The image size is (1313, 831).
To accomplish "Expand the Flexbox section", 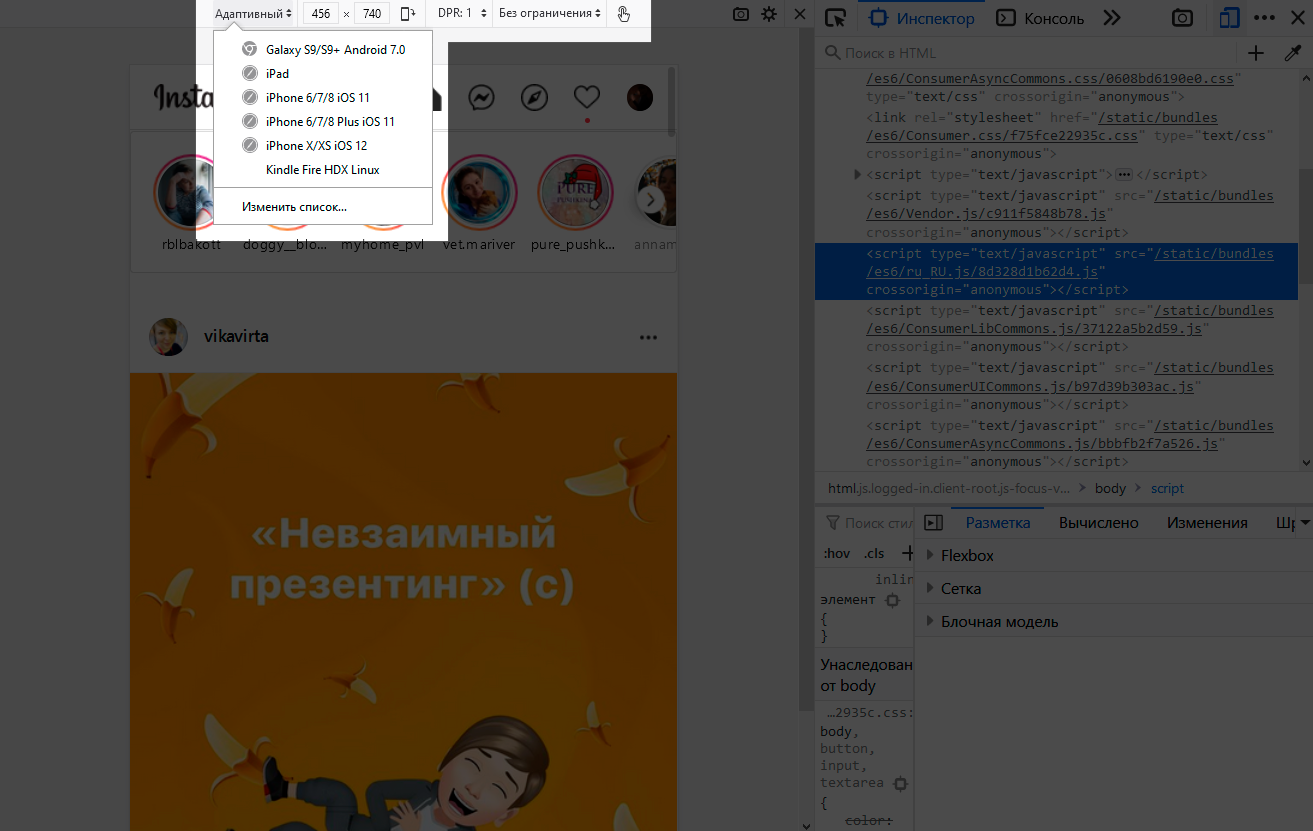I will [x=1113, y=555].
